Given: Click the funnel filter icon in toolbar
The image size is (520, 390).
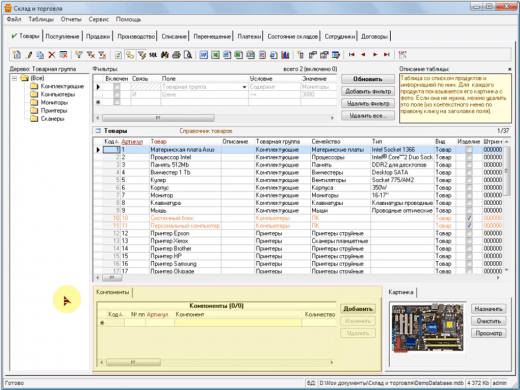Looking at the screenshot, I should pyautogui.click(x=79, y=55).
